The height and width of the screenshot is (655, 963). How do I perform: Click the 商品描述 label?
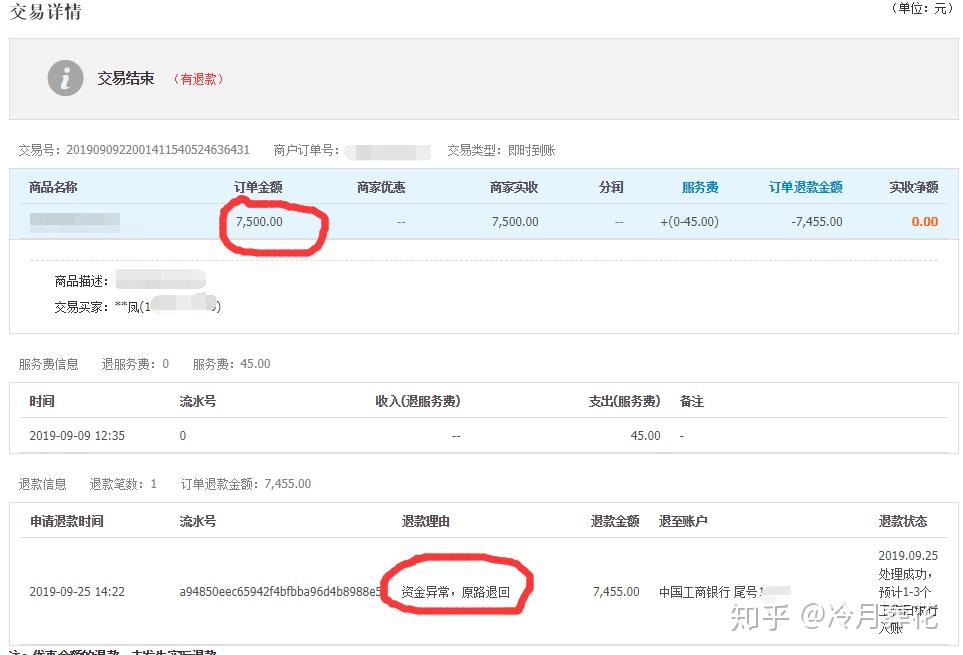(81, 281)
